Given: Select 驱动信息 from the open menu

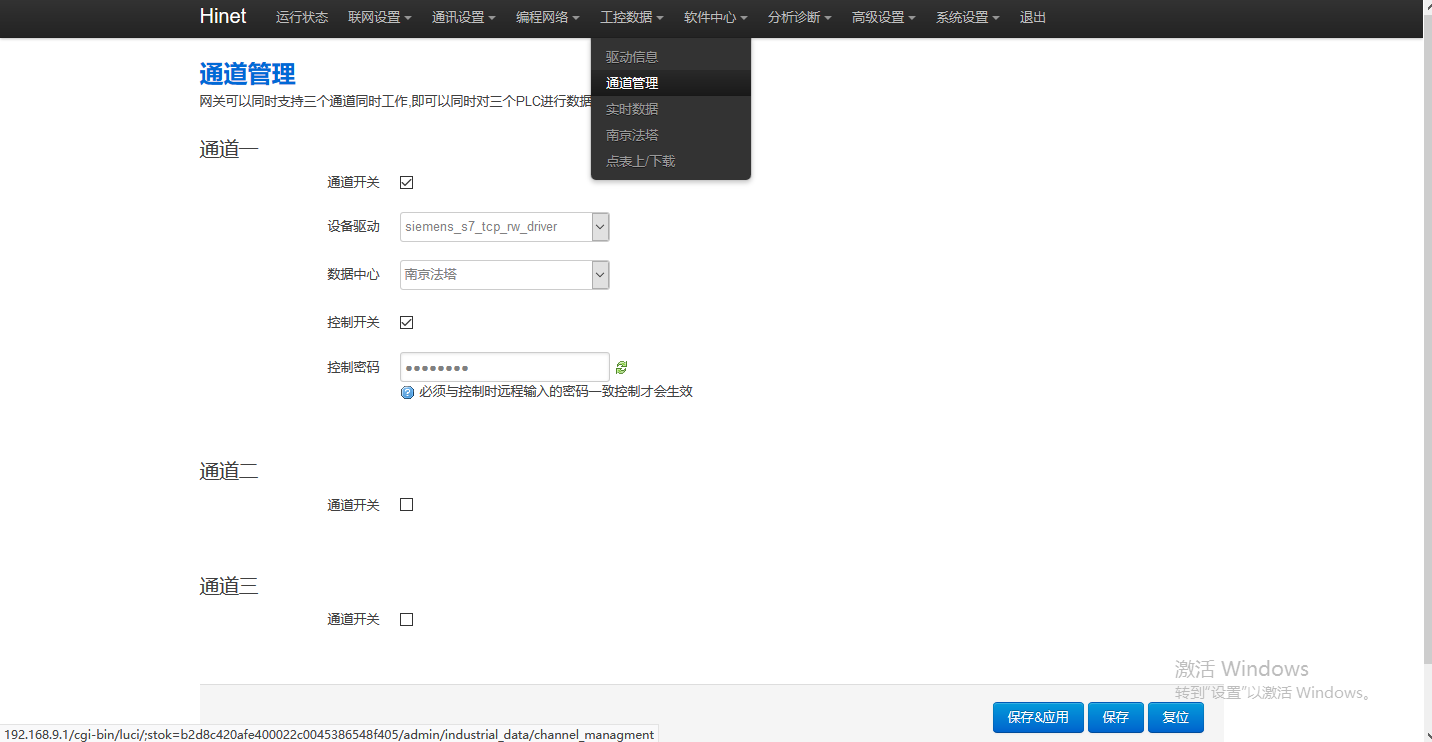Looking at the screenshot, I should tap(632, 57).
